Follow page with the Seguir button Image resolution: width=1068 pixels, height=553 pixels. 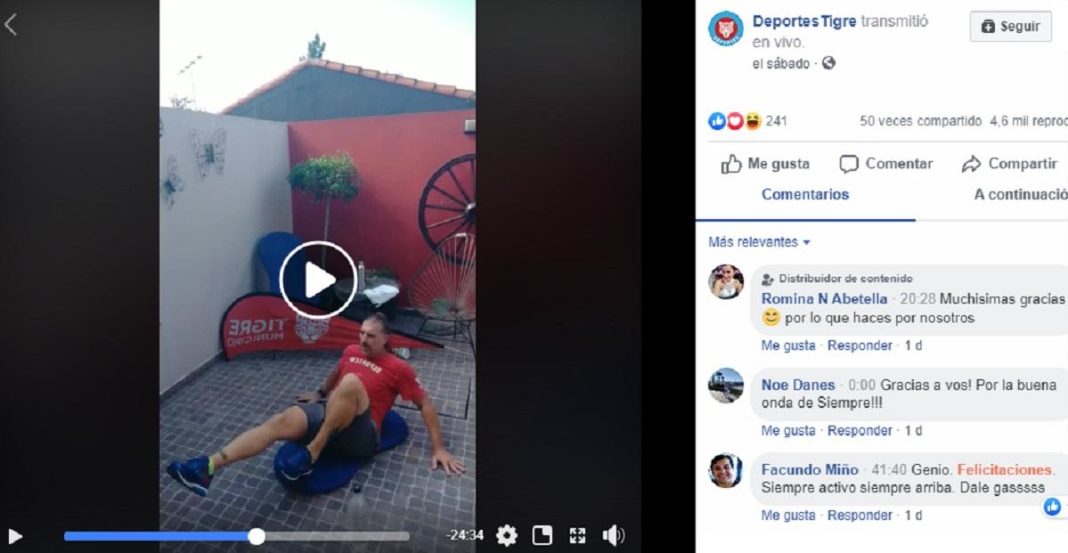tap(1011, 27)
